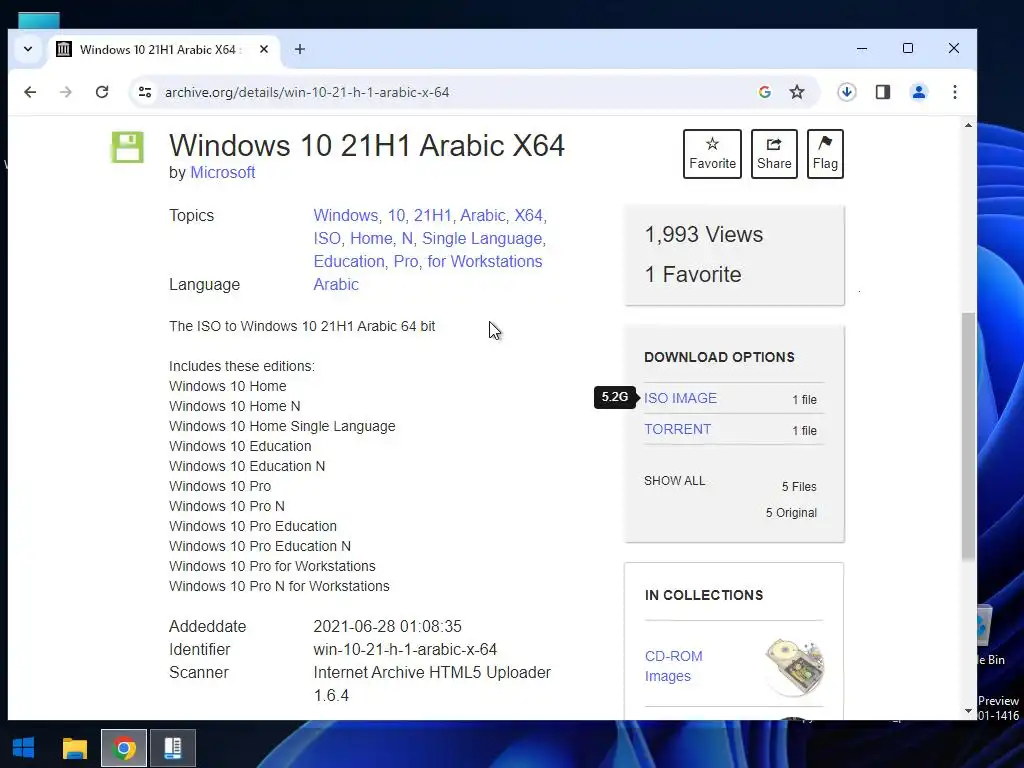The height and width of the screenshot is (768, 1024).
Task: Click the scrollbar up arrow
Action: [968, 125]
